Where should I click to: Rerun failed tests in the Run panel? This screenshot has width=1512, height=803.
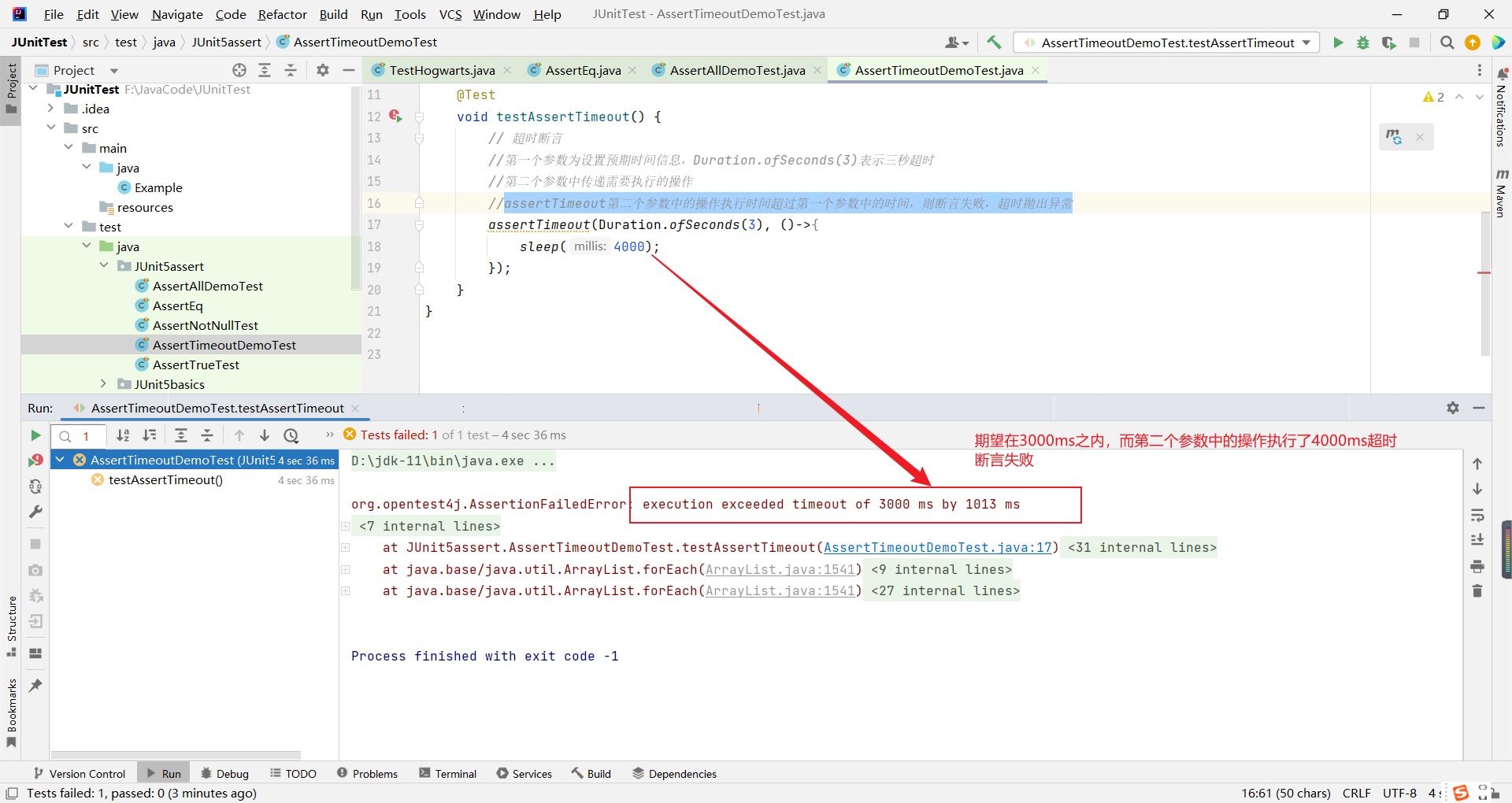click(x=35, y=461)
